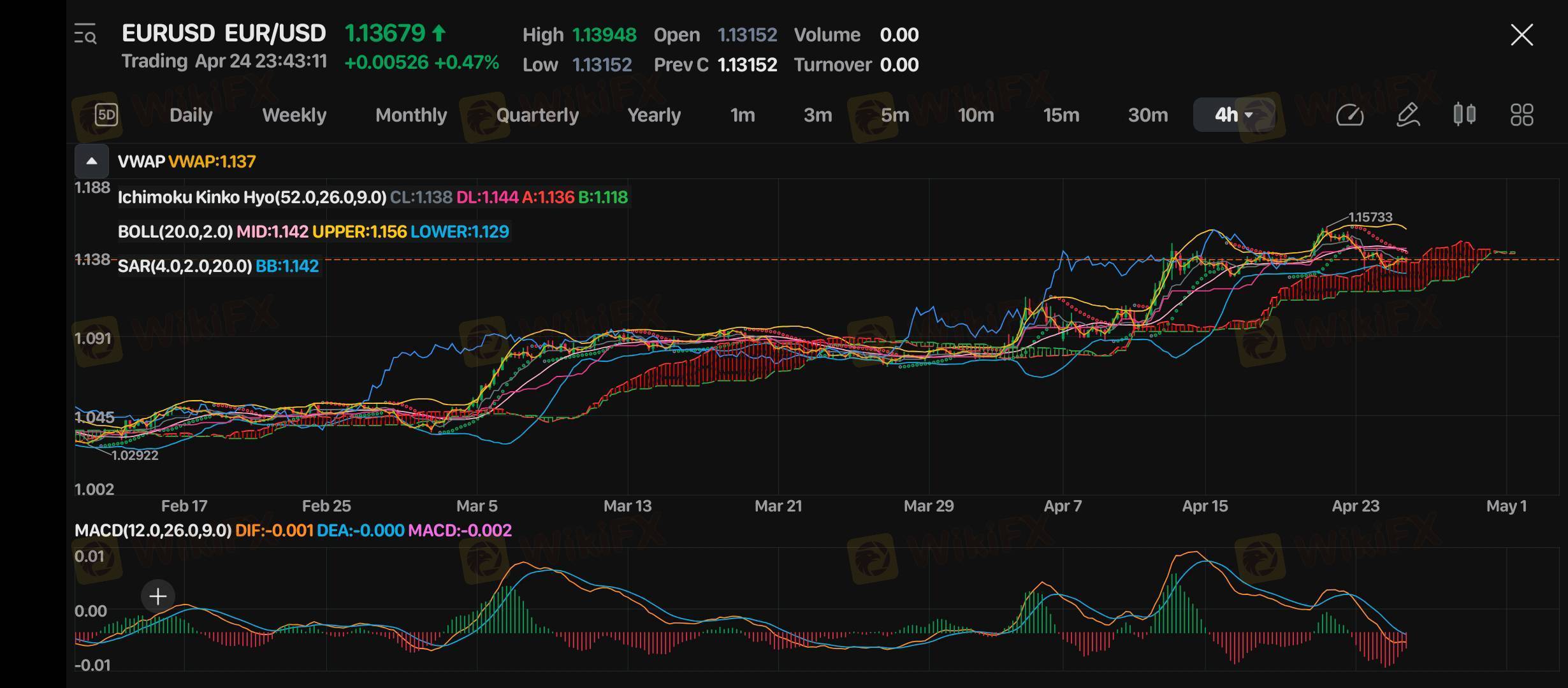Select the 15m timeframe
1568x688 pixels.
pyautogui.click(x=1061, y=115)
